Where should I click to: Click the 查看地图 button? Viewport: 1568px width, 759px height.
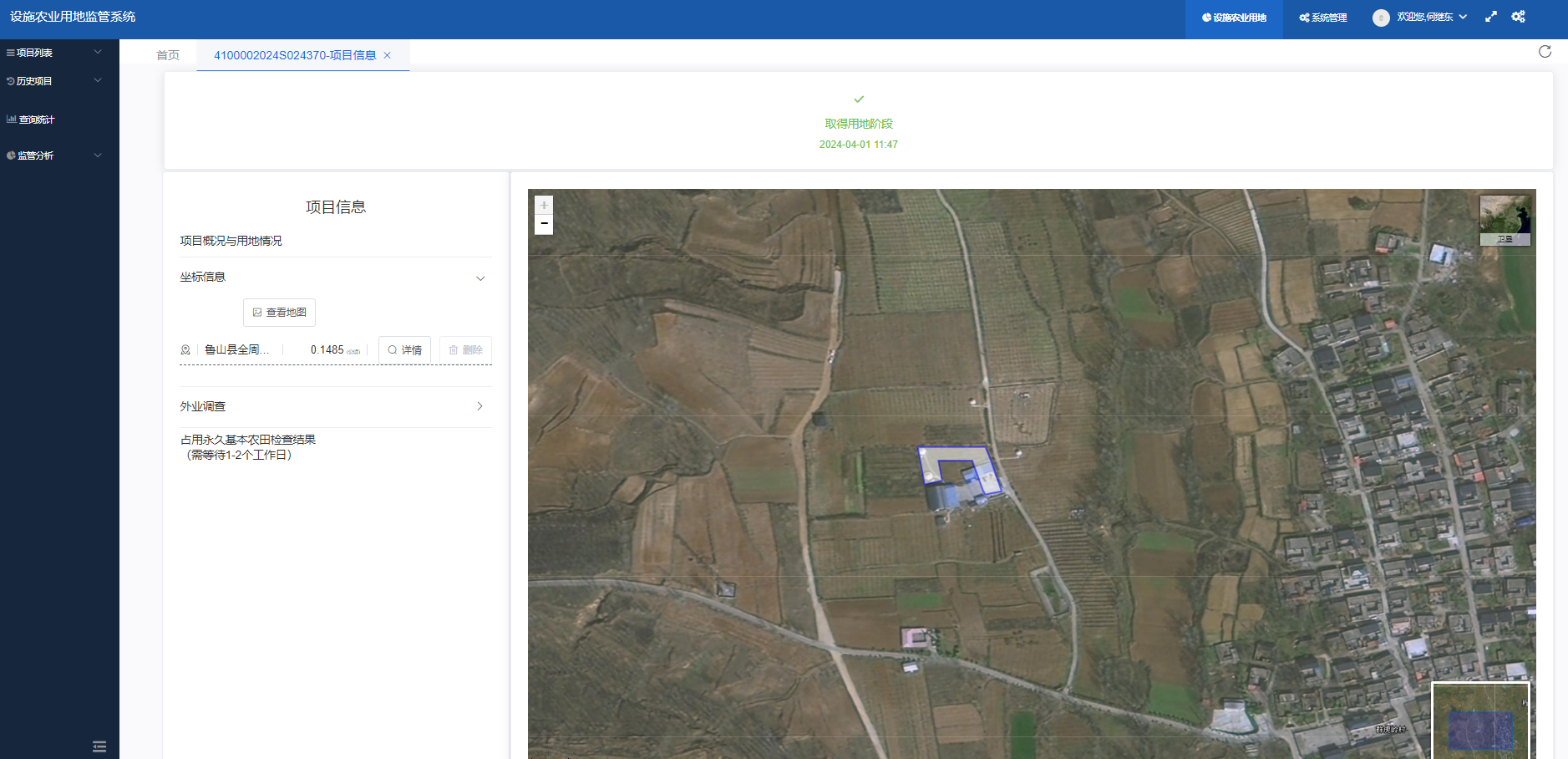[279, 313]
